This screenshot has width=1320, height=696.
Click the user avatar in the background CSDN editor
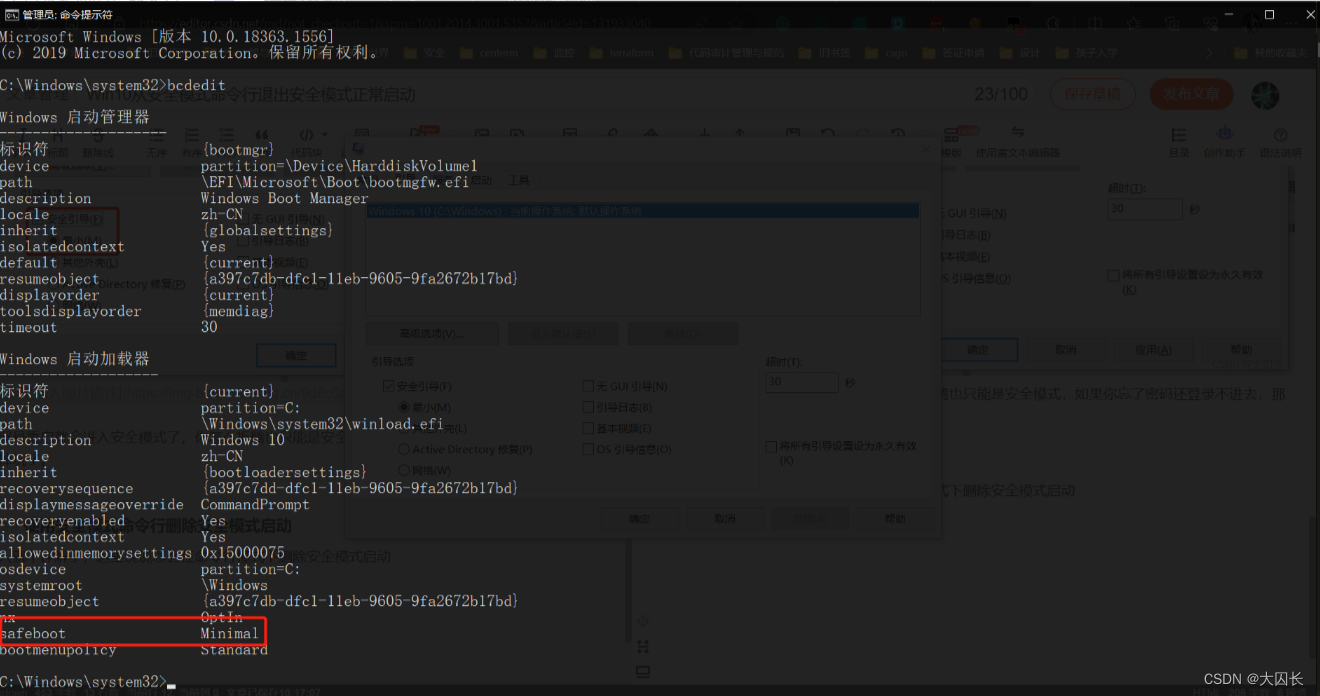[1265, 95]
